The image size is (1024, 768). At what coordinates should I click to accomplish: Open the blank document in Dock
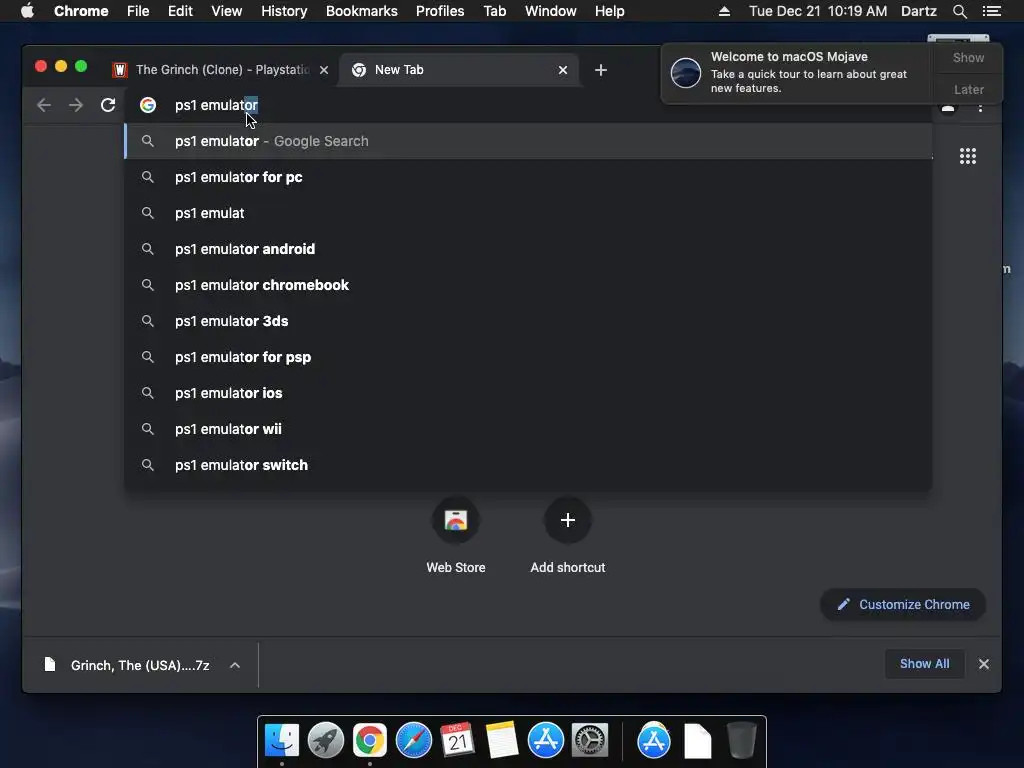pos(697,741)
